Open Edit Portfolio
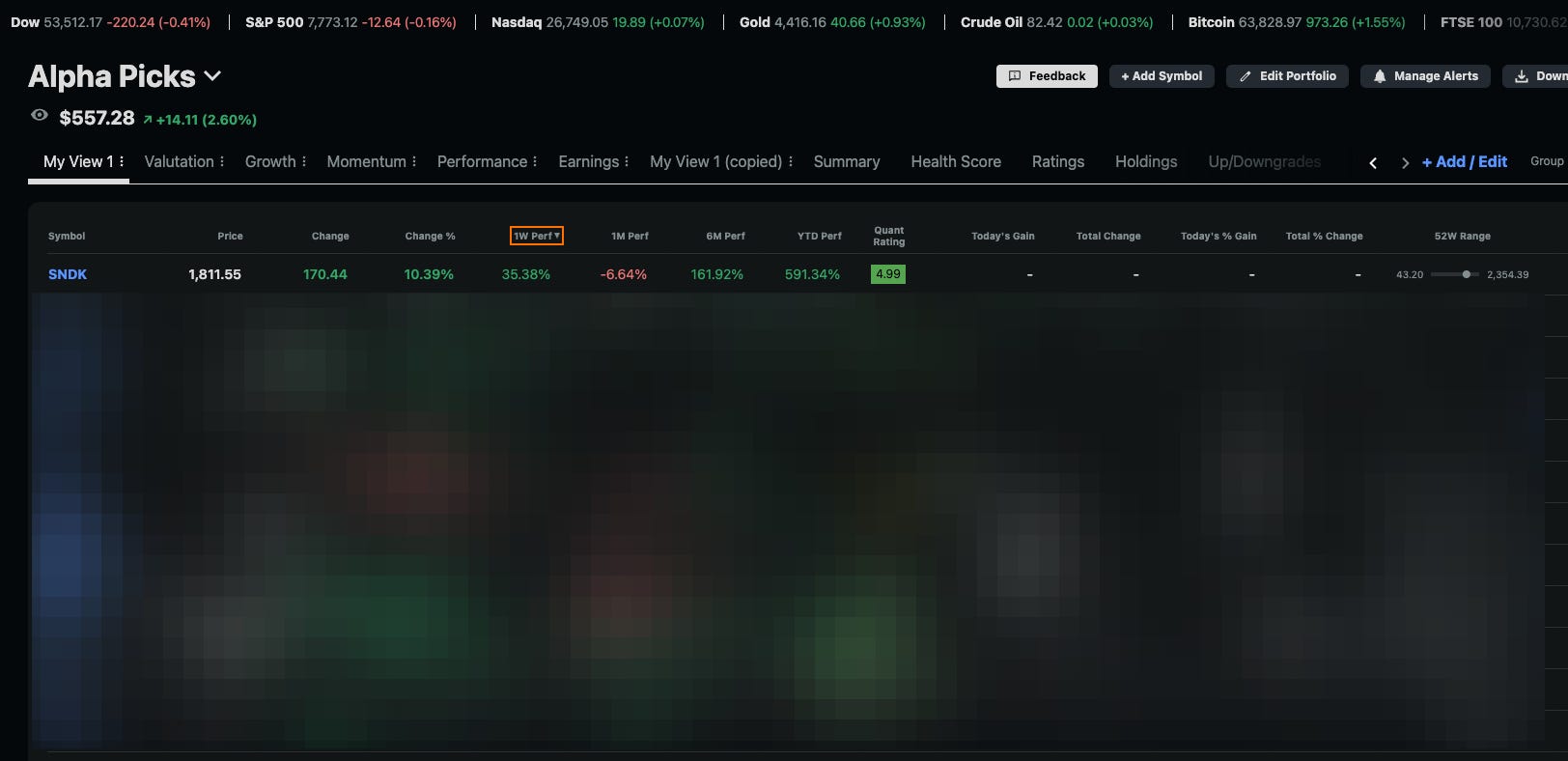Screen dimensions: 1568x761 1287,76
